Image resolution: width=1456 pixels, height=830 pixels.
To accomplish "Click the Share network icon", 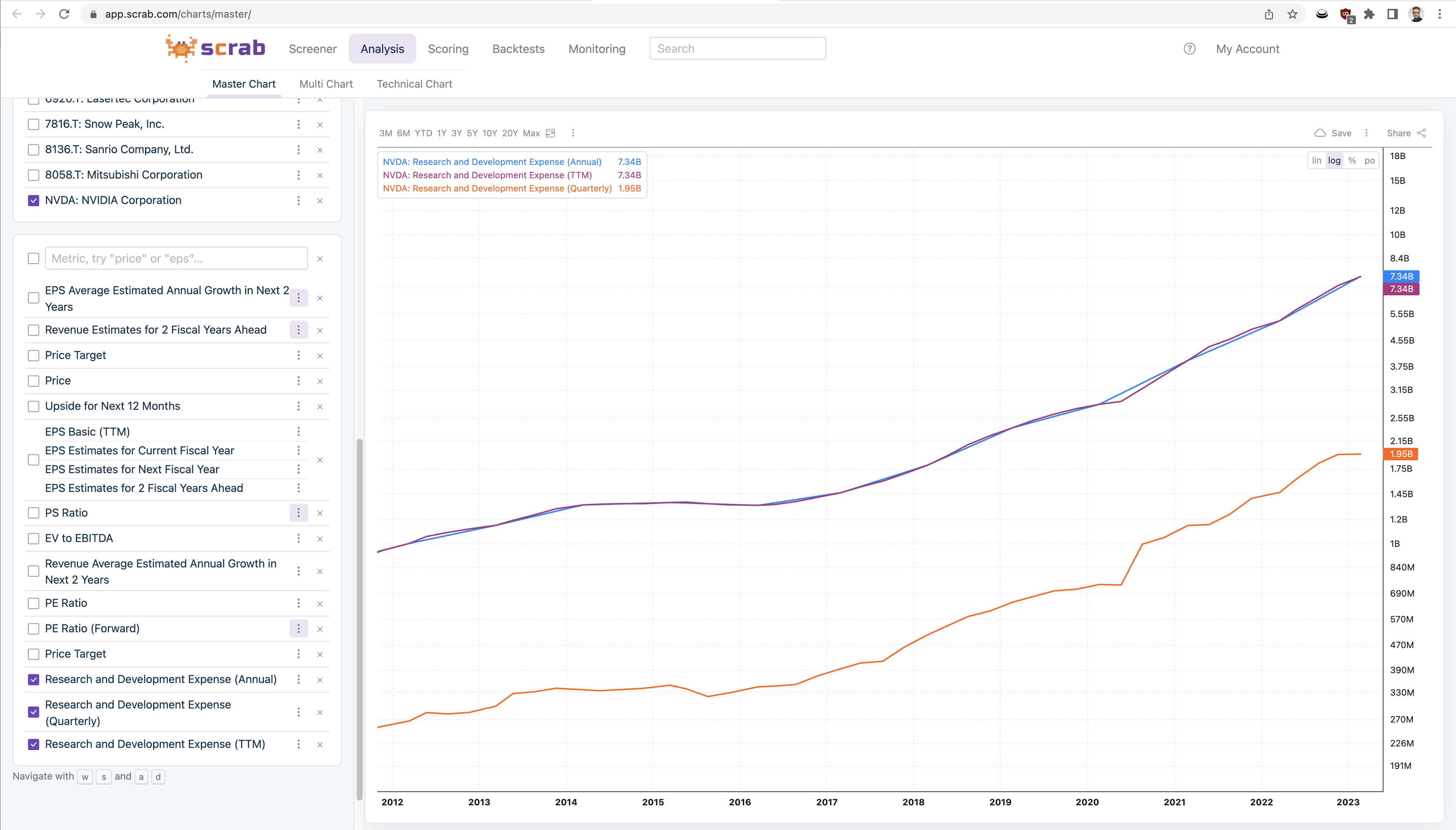I will point(1422,133).
